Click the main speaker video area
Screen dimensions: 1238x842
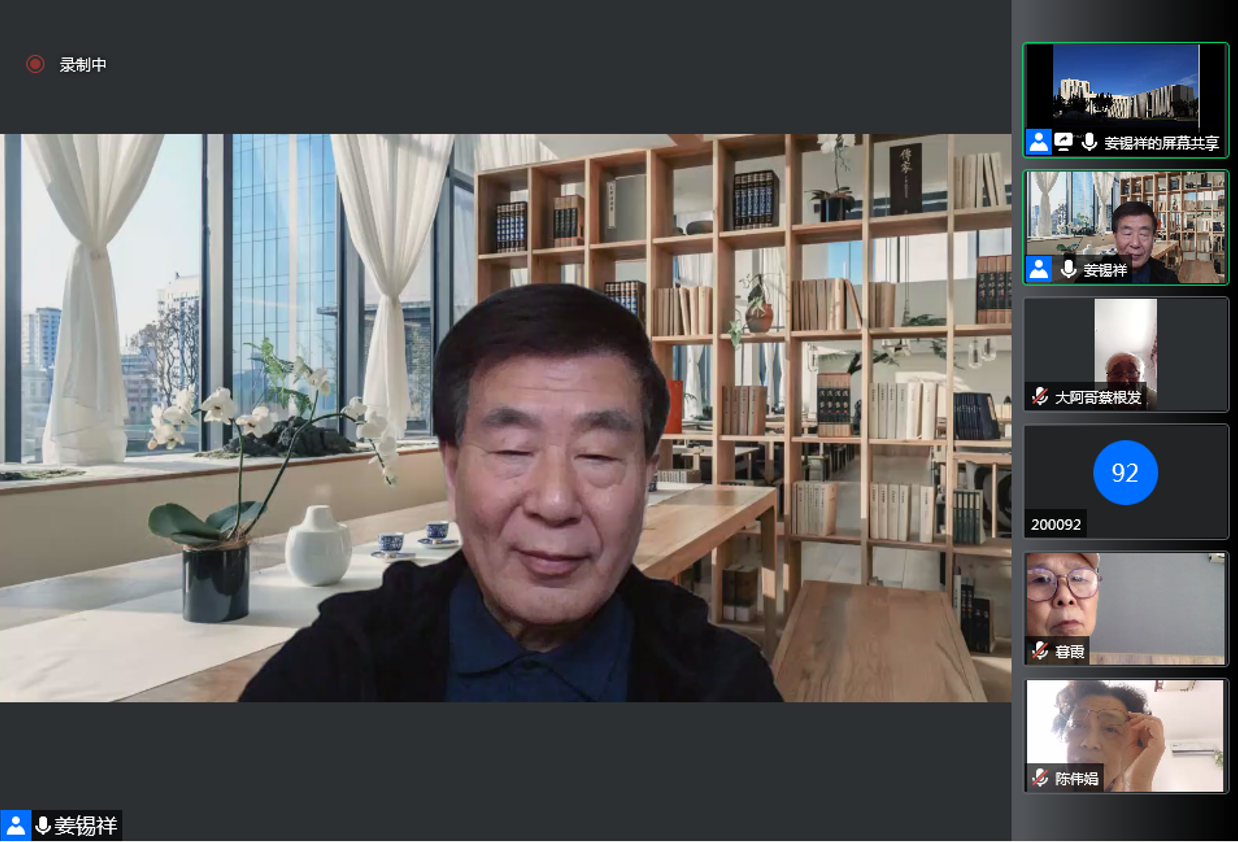[505, 417]
